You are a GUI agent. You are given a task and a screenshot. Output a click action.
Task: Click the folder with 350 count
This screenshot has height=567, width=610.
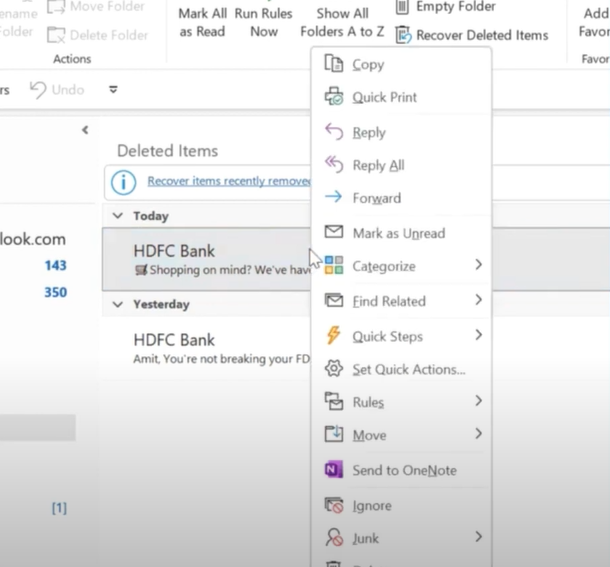(56, 292)
